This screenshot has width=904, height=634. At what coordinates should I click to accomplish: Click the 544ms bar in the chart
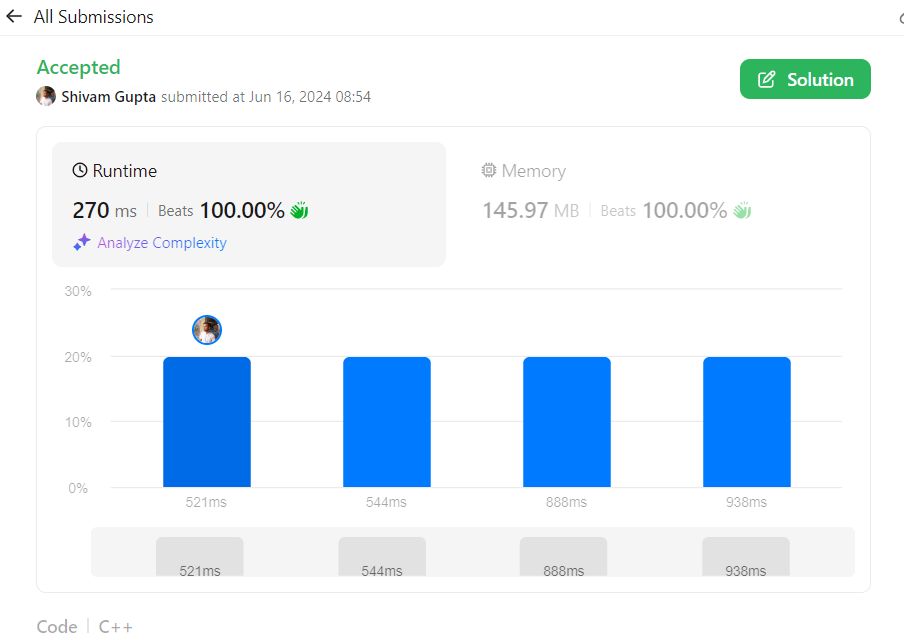[x=387, y=422]
